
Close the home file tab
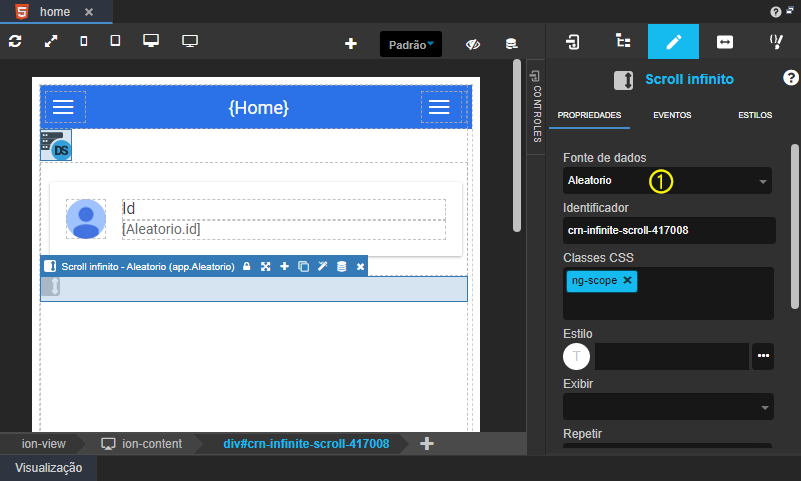tap(89, 12)
